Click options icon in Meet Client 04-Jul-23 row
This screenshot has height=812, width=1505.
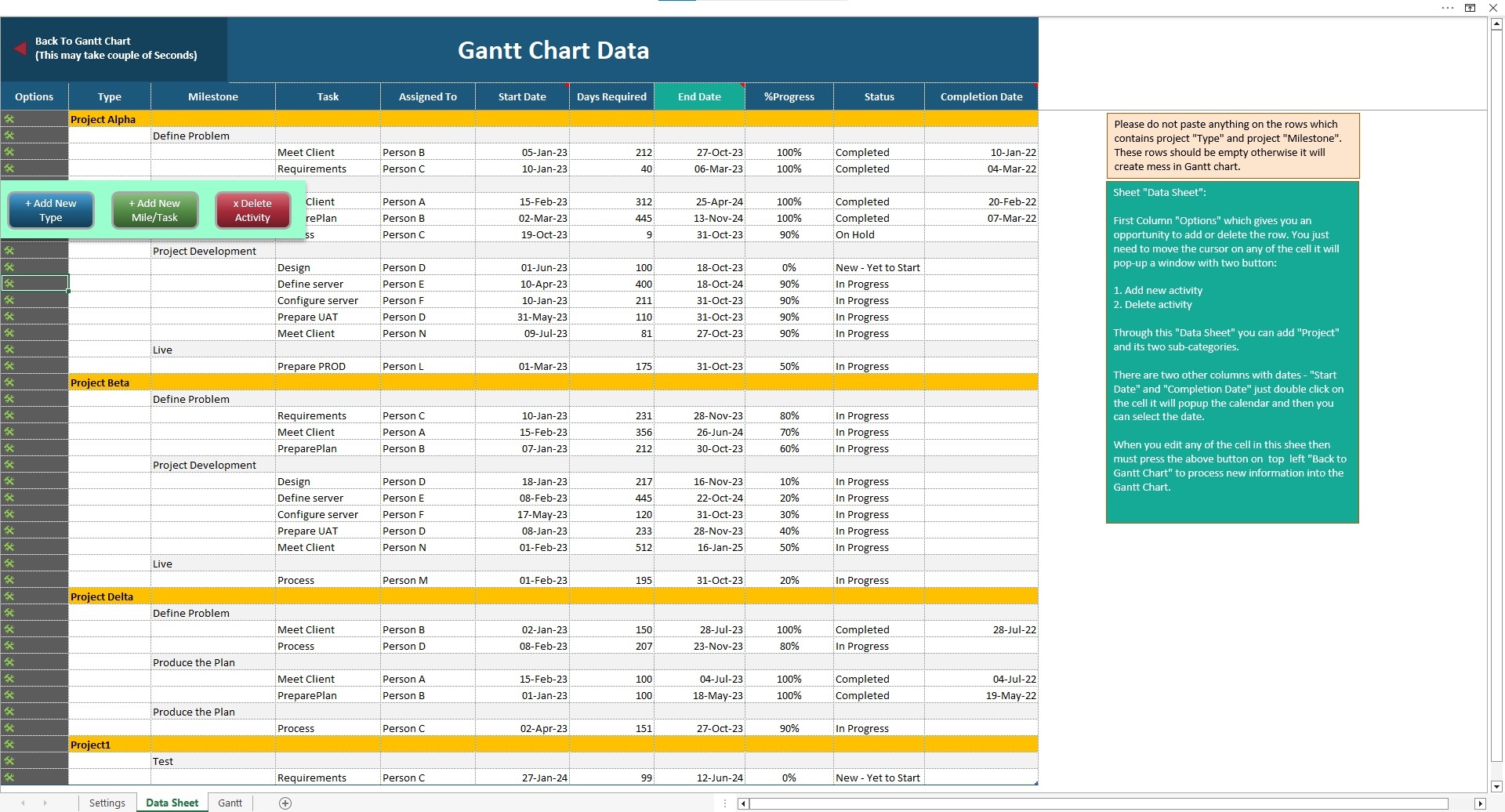9,679
